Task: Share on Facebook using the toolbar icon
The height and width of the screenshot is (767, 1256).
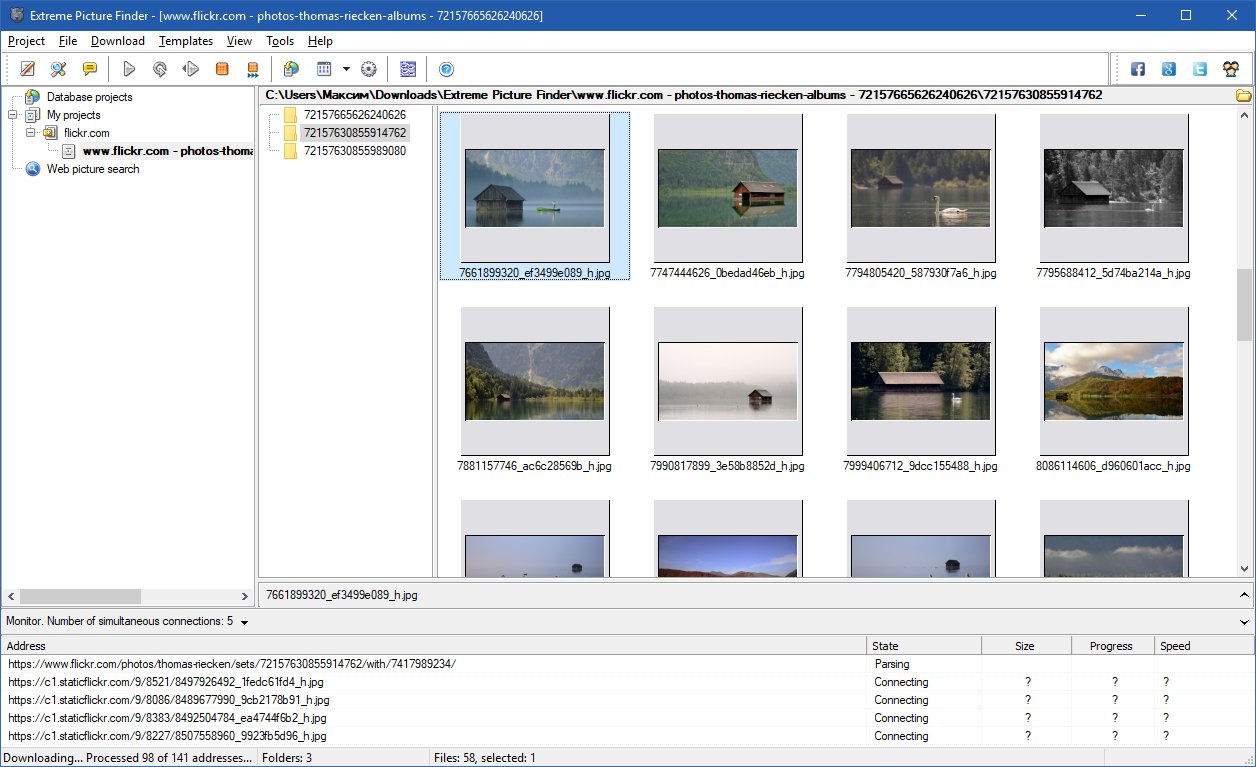Action: click(x=1138, y=69)
